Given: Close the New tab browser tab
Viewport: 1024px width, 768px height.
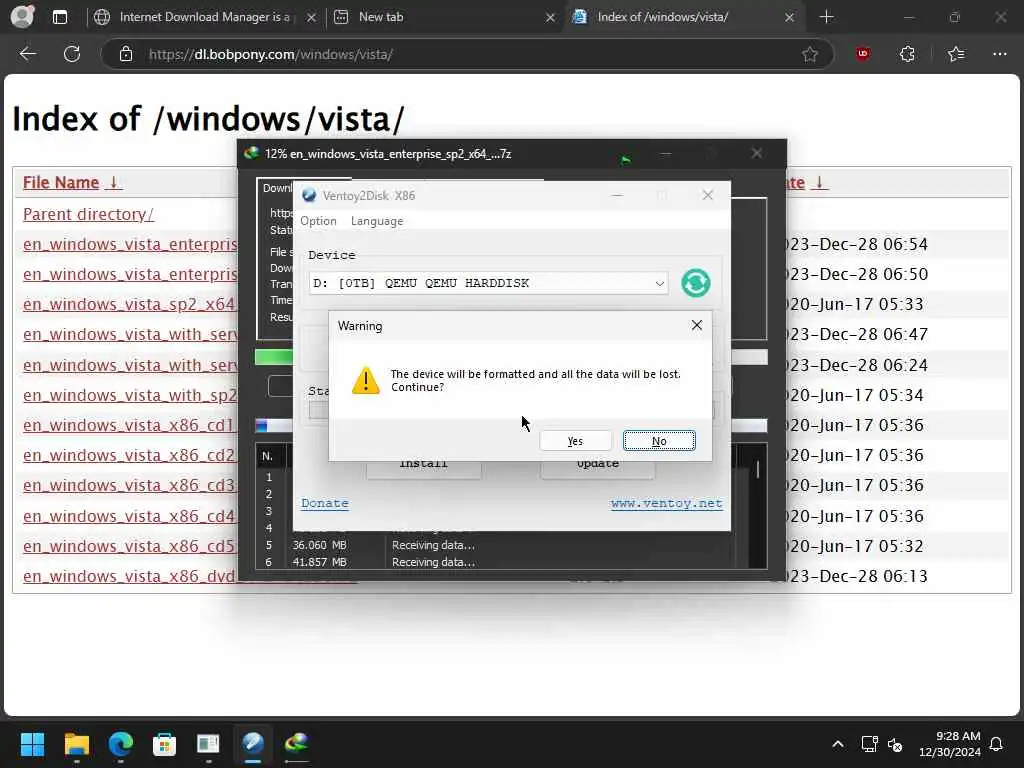Looking at the screenshot, I should tap(550, 18).
